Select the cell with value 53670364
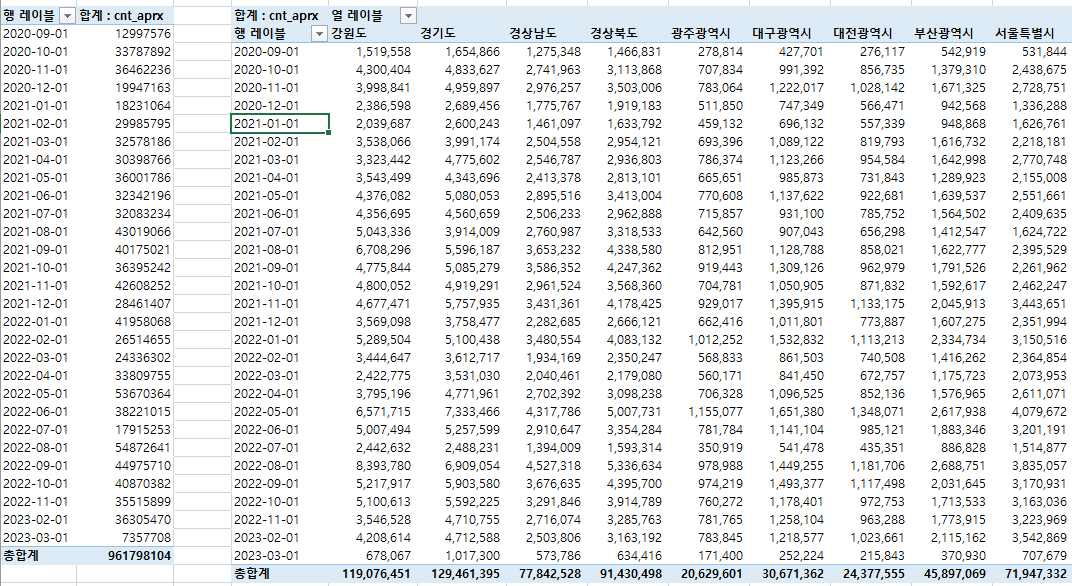 (x=143, y=394)
